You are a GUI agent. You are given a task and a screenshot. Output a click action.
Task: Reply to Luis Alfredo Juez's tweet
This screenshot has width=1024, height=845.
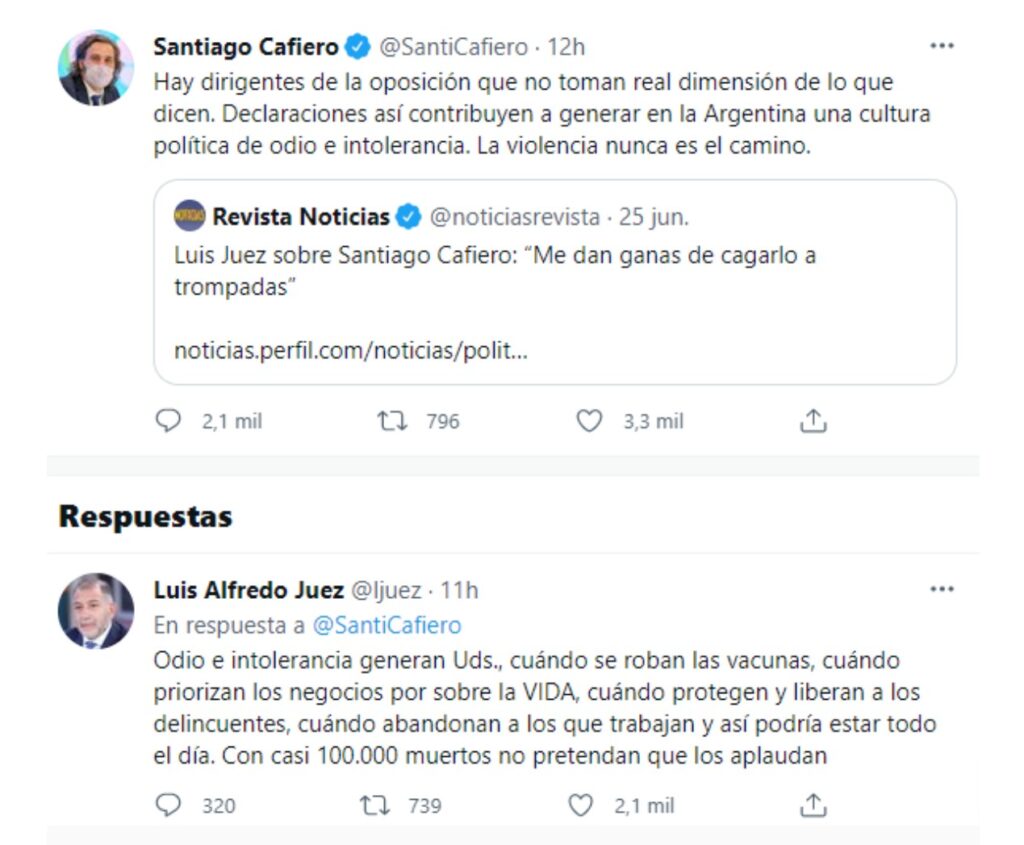(169, 805)
